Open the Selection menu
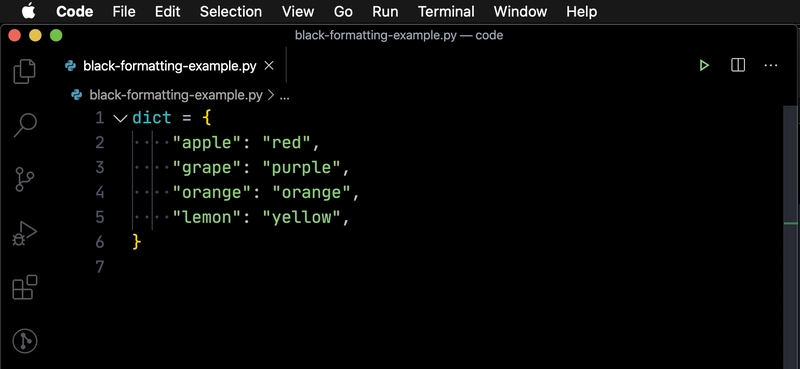 [231, 11]
